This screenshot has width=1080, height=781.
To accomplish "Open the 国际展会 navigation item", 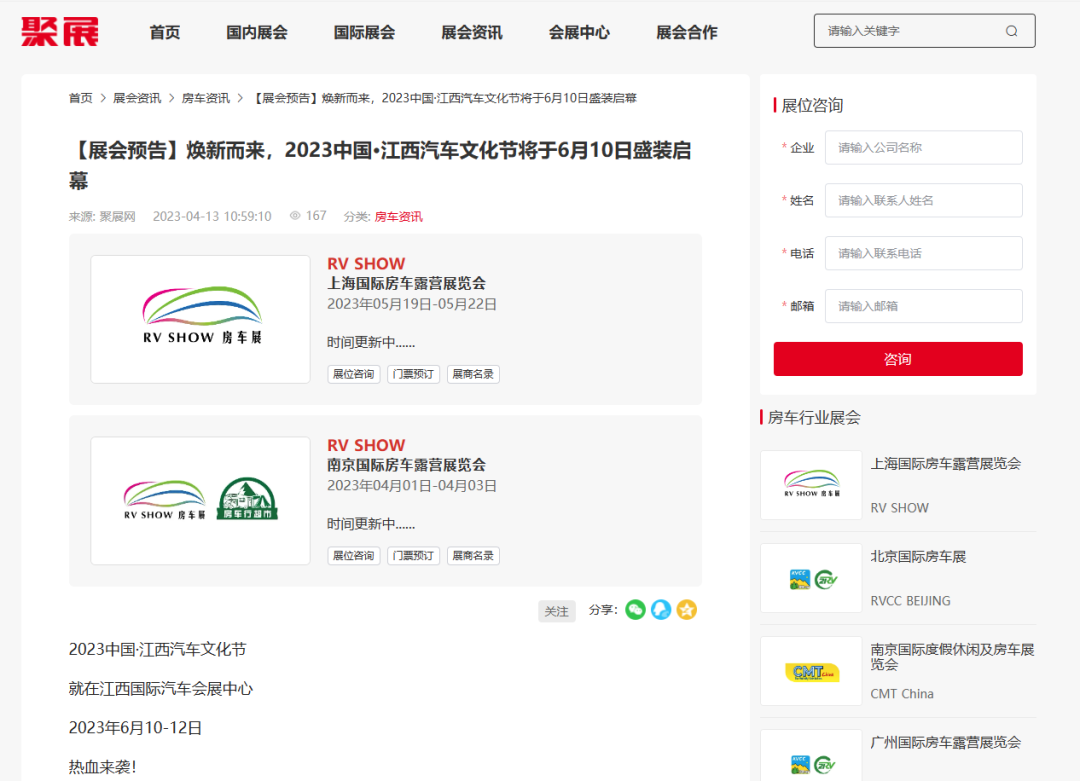I will (x=364, y=32).
